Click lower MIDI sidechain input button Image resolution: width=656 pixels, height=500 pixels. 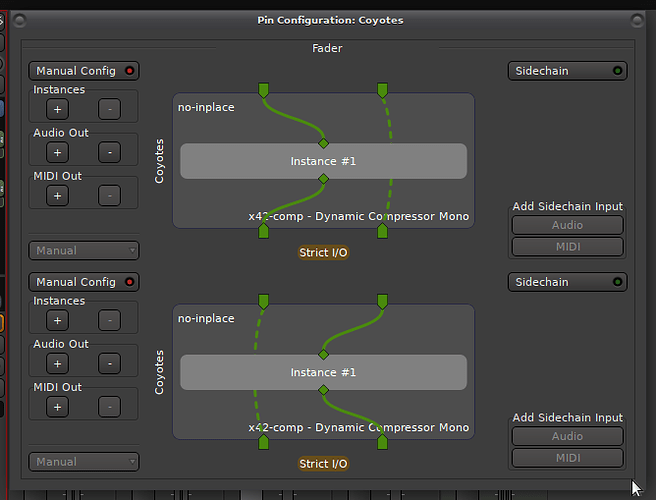pos(567,457)
